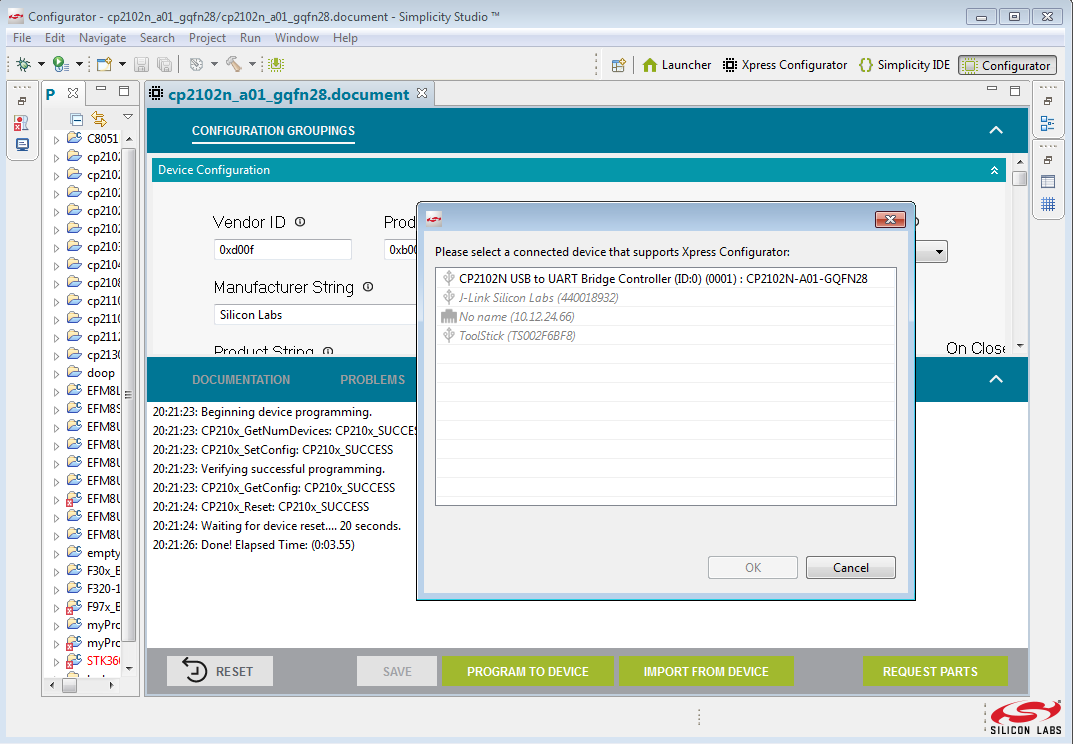Viewport: 1073px width, 744px height.
Task: Click the New Project toolbar icon
Action: [x=102, y=64]
